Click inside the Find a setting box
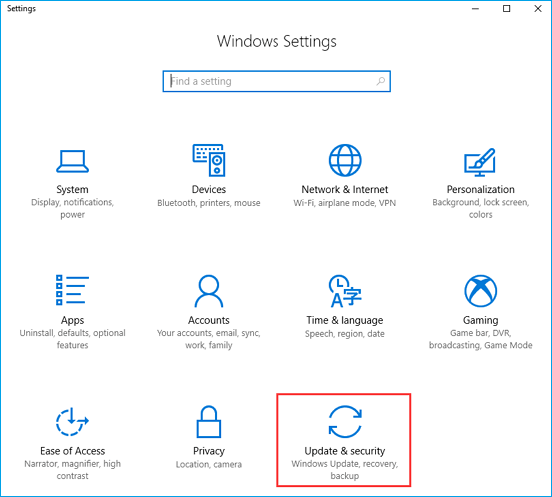Image resolution: width=552 pixels, height=497 pixels. coord(276,81)
